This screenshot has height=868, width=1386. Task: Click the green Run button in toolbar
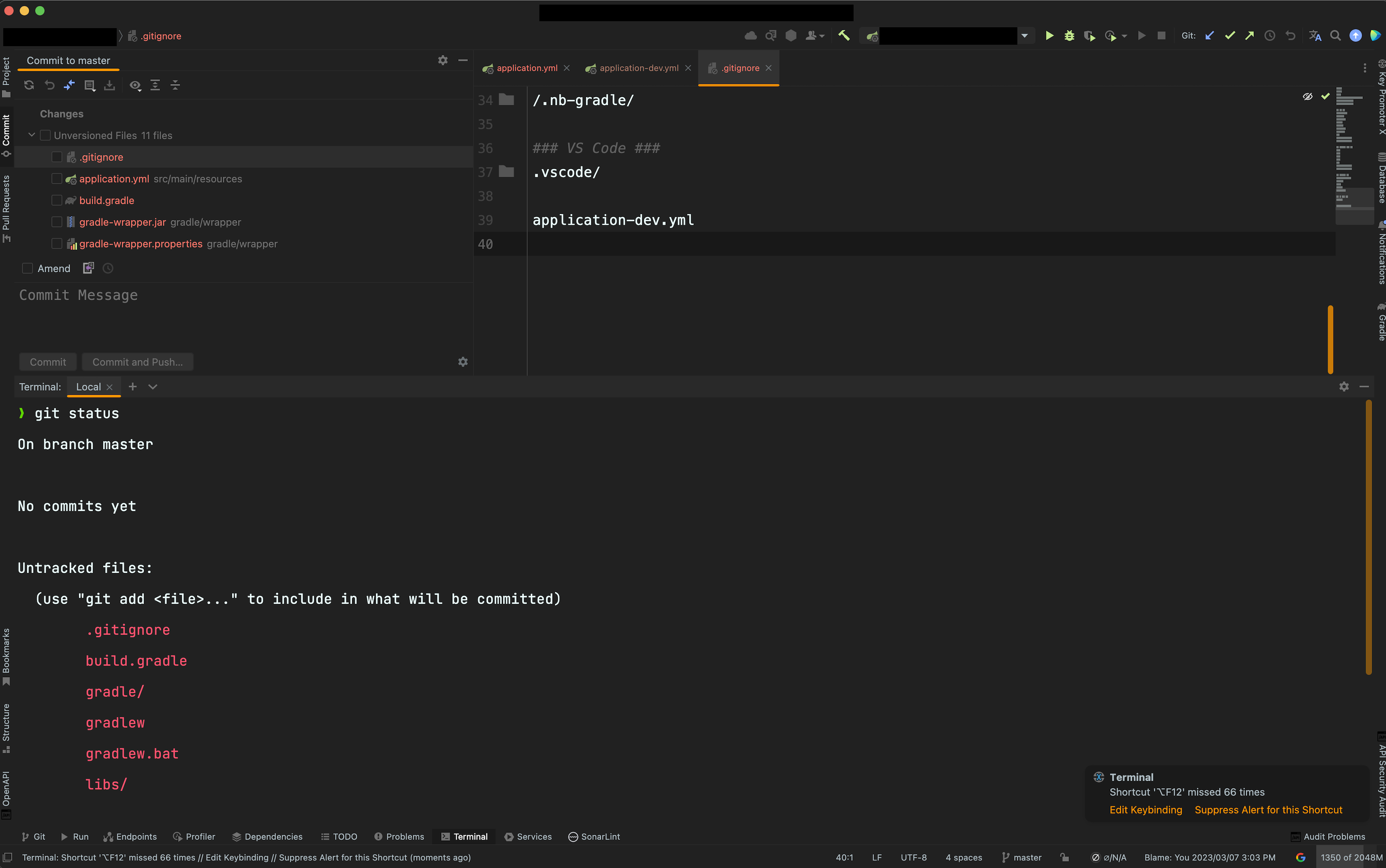tap(1049, 36)
